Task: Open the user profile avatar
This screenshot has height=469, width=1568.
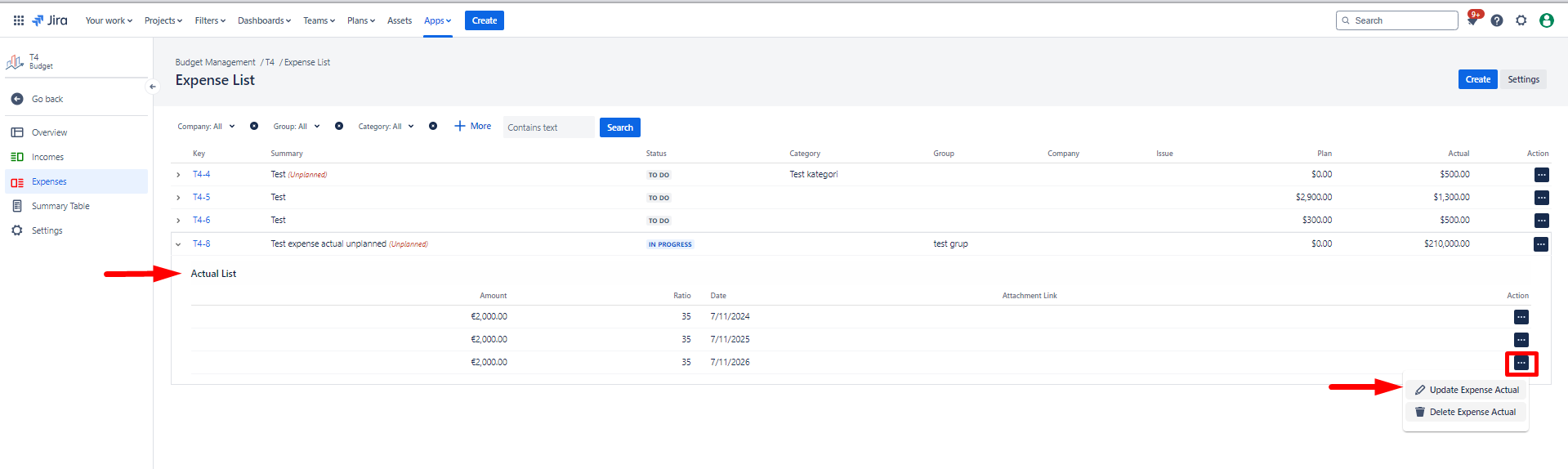Action: pos(1547,20)
